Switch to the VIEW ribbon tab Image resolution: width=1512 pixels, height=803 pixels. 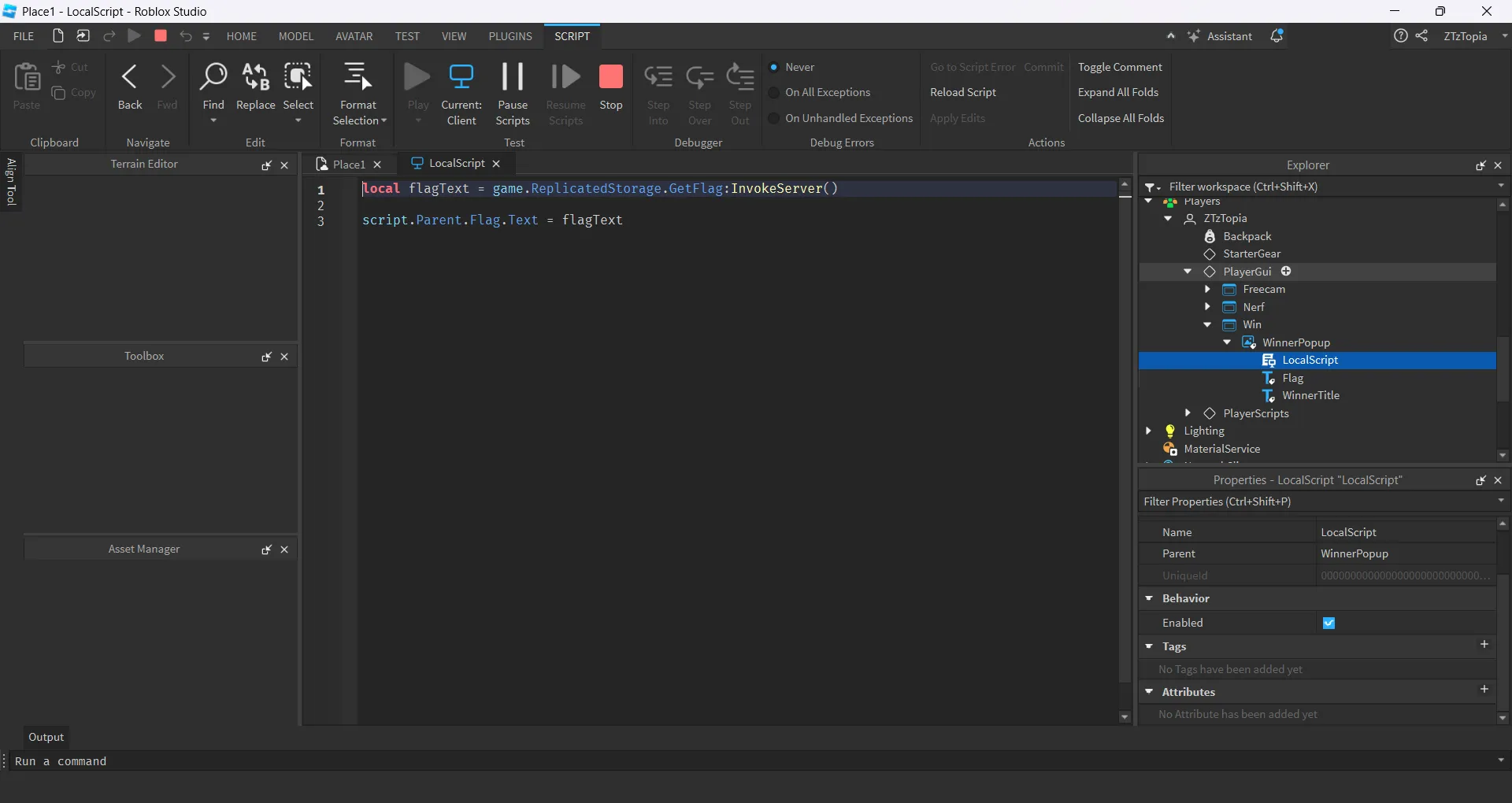pos(454,36)
